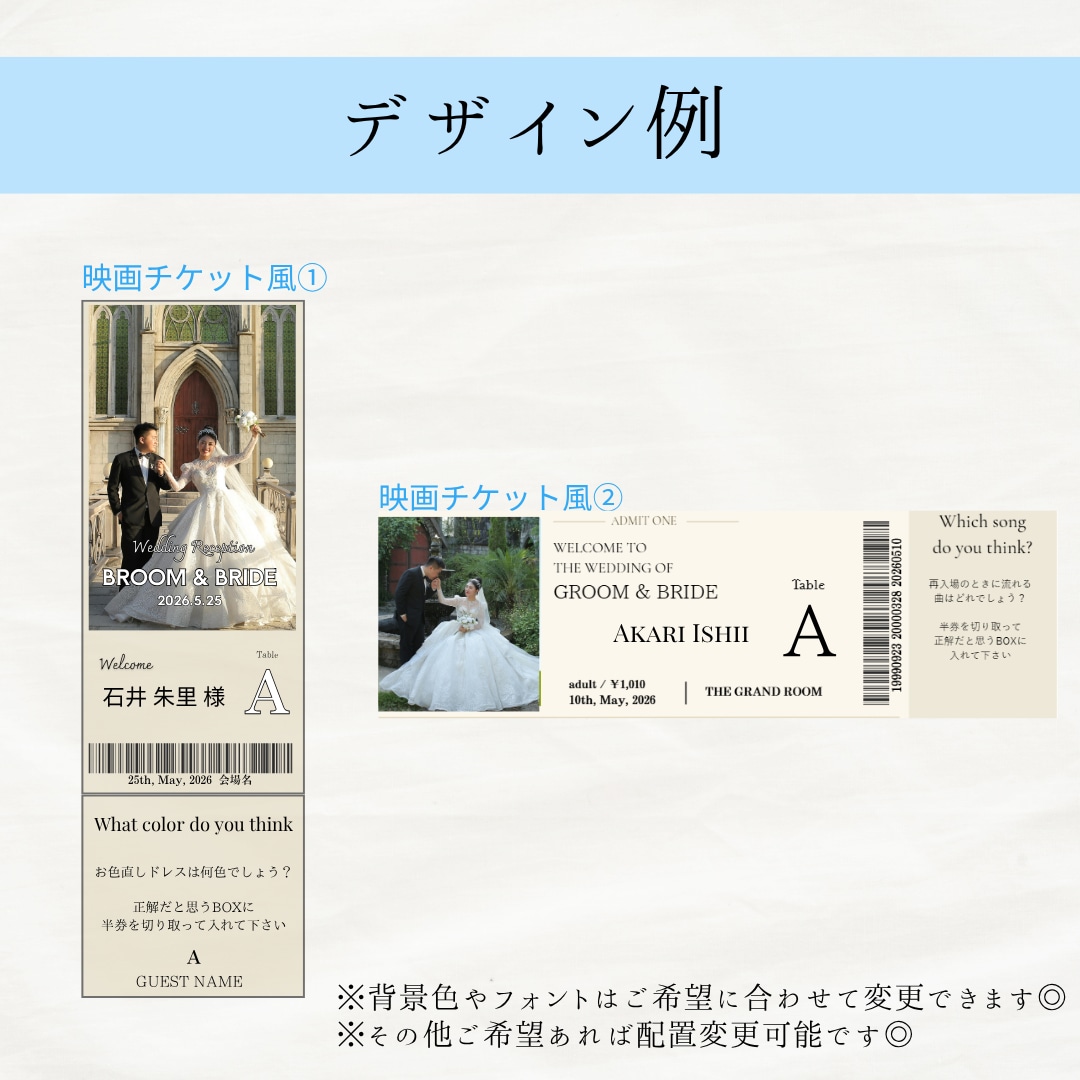Click '曲はどれでしょう？' text
Screen dimensions: 1080x1080
979,598
